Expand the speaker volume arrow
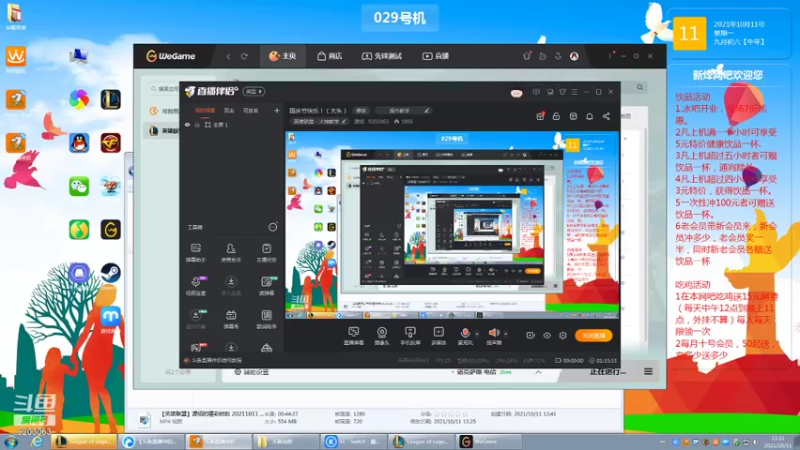Image resolution: width=800 pixels, height=450 pixels. (506, 334)
